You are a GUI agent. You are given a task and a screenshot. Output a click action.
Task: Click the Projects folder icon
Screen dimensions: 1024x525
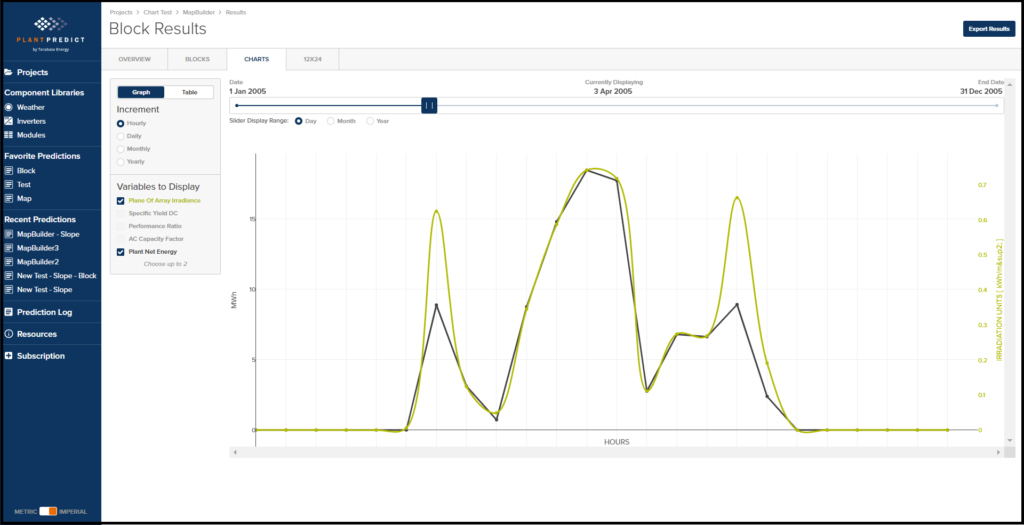click(8, 72)
